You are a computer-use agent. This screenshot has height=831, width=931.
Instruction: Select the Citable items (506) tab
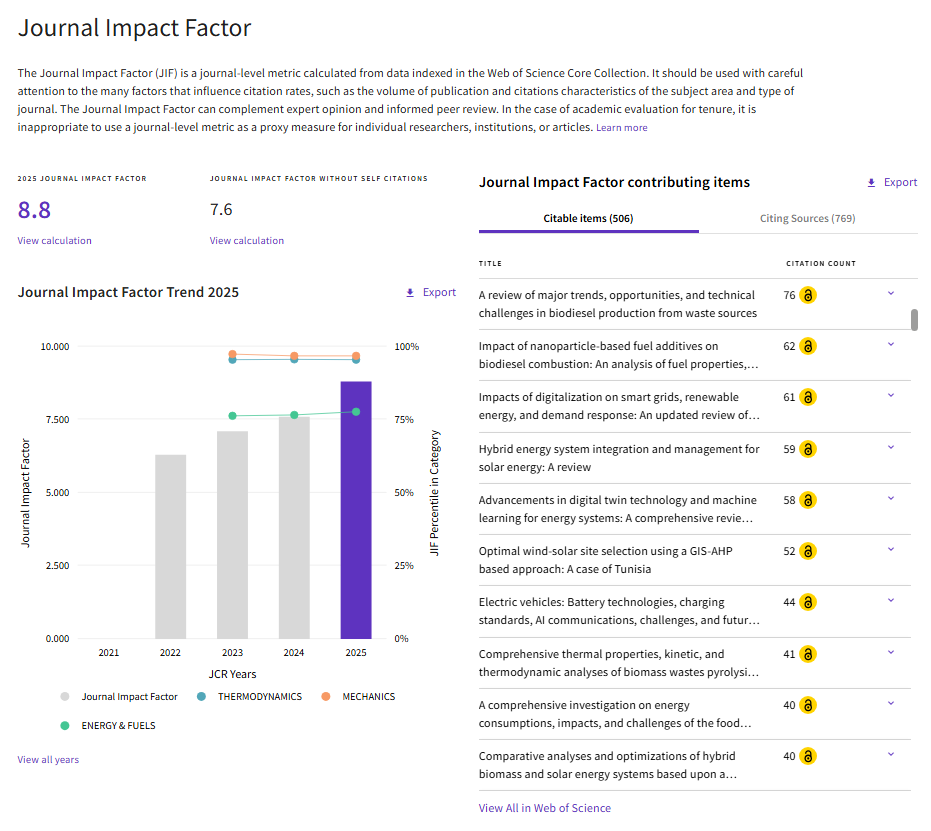click(x=588, y=218)
